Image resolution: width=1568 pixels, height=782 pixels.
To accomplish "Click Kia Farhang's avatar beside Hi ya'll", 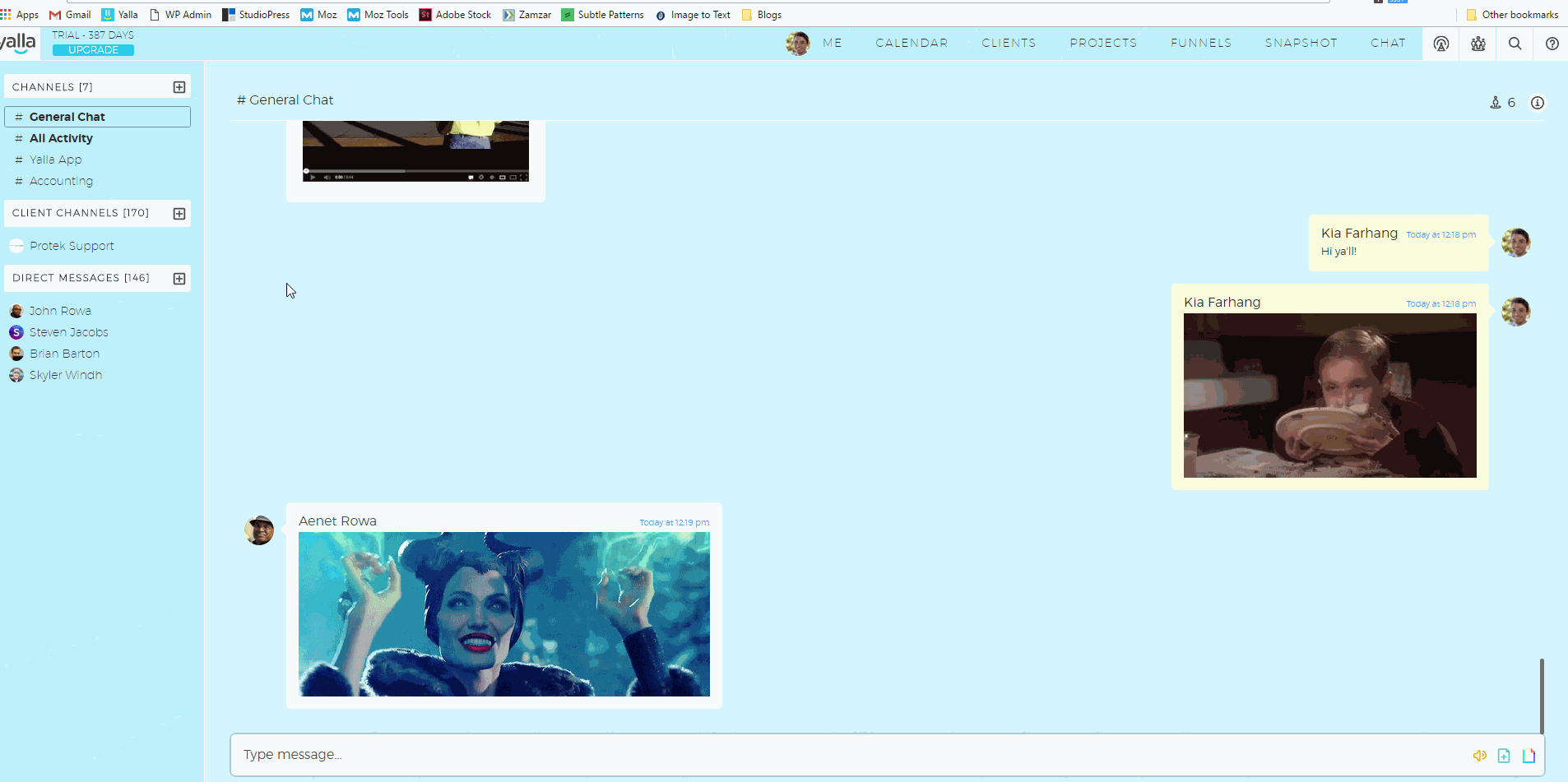I will (1515, 243).
